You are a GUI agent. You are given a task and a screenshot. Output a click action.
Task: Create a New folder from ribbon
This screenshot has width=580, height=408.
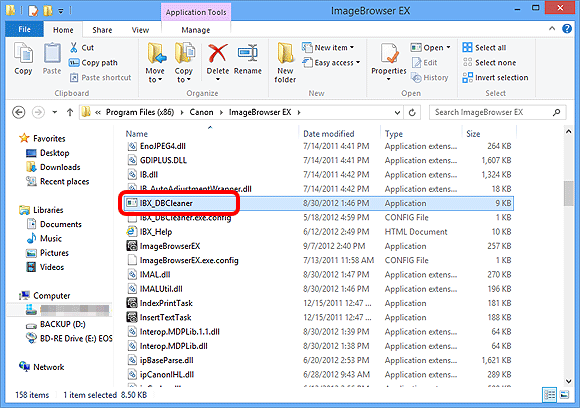[285, 63]
